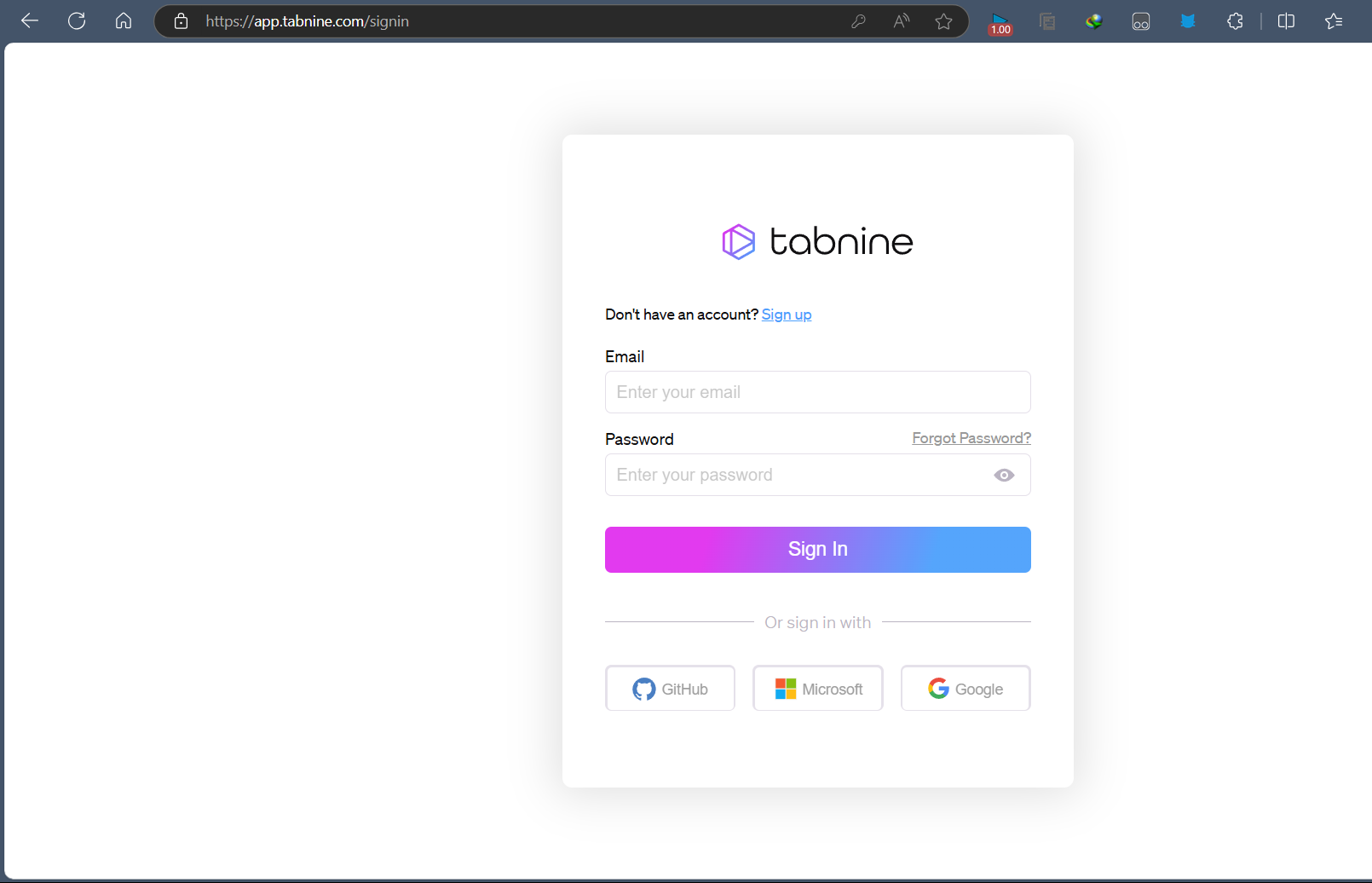The width and height of the screenshot is (1372, 883).
Task: Open the gray document pages extension icon
Action: click(1047, 21)
